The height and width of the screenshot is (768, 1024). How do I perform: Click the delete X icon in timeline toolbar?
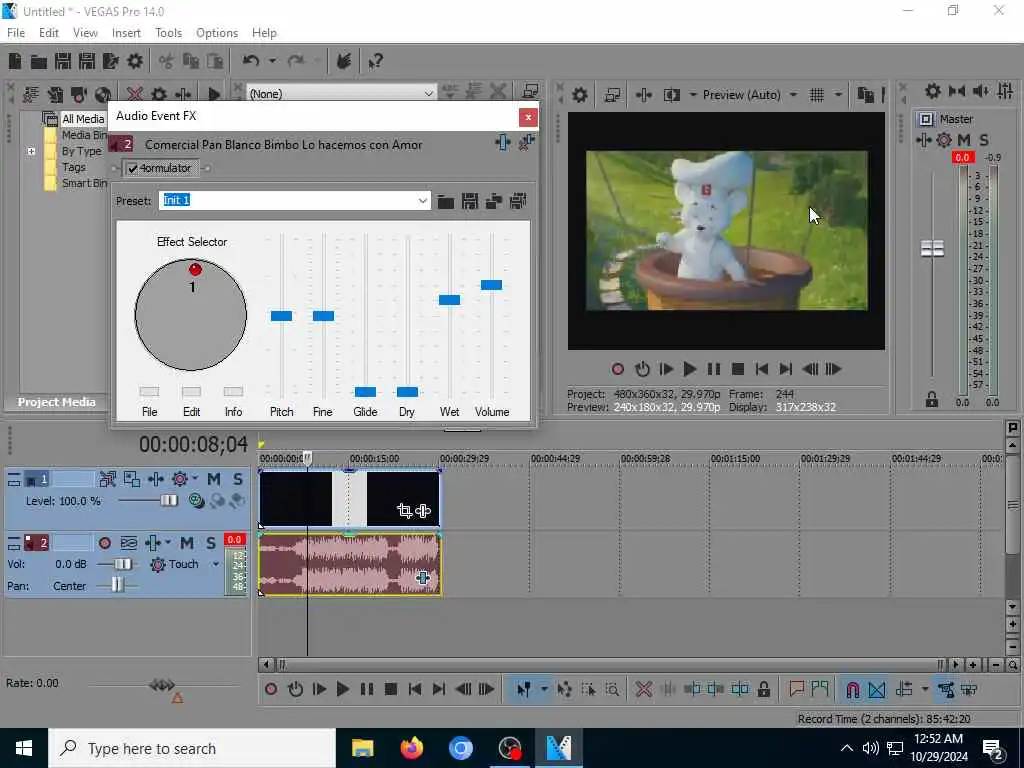tap(643, 689)
